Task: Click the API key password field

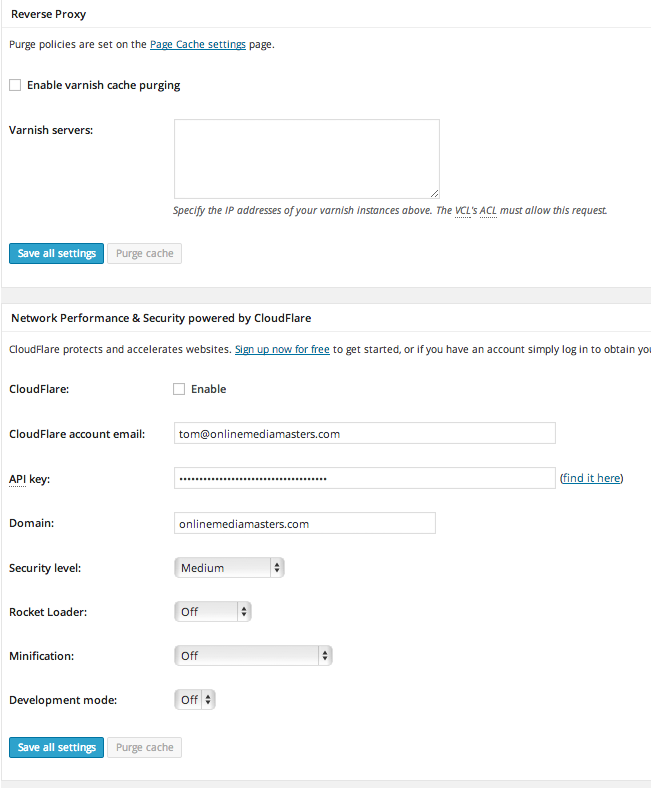Action: [x=364, y=479]
